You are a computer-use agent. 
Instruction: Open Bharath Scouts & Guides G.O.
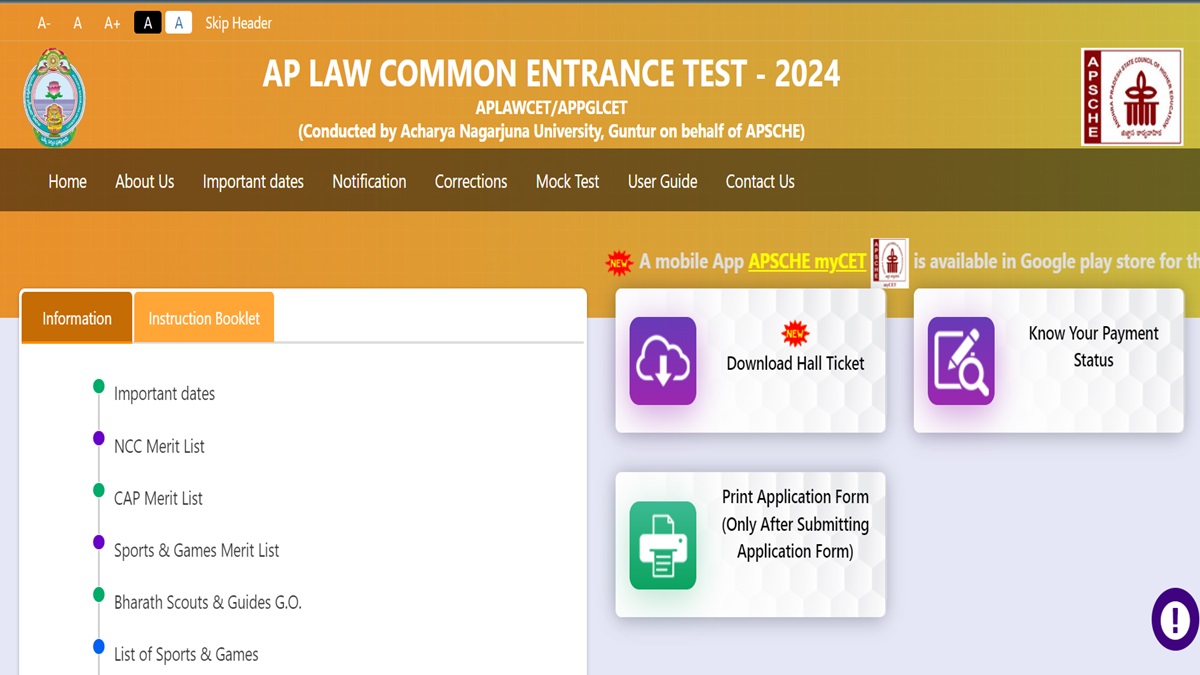[207, 602]
